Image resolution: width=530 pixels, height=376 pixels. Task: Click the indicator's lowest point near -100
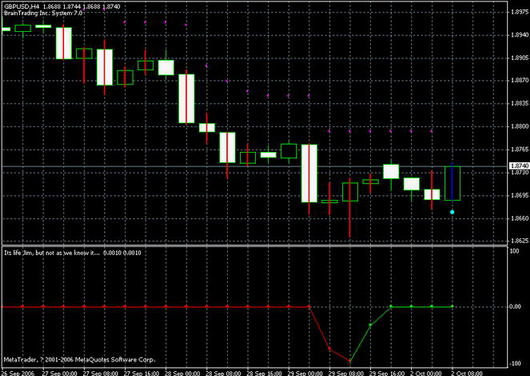coord(350,361)
